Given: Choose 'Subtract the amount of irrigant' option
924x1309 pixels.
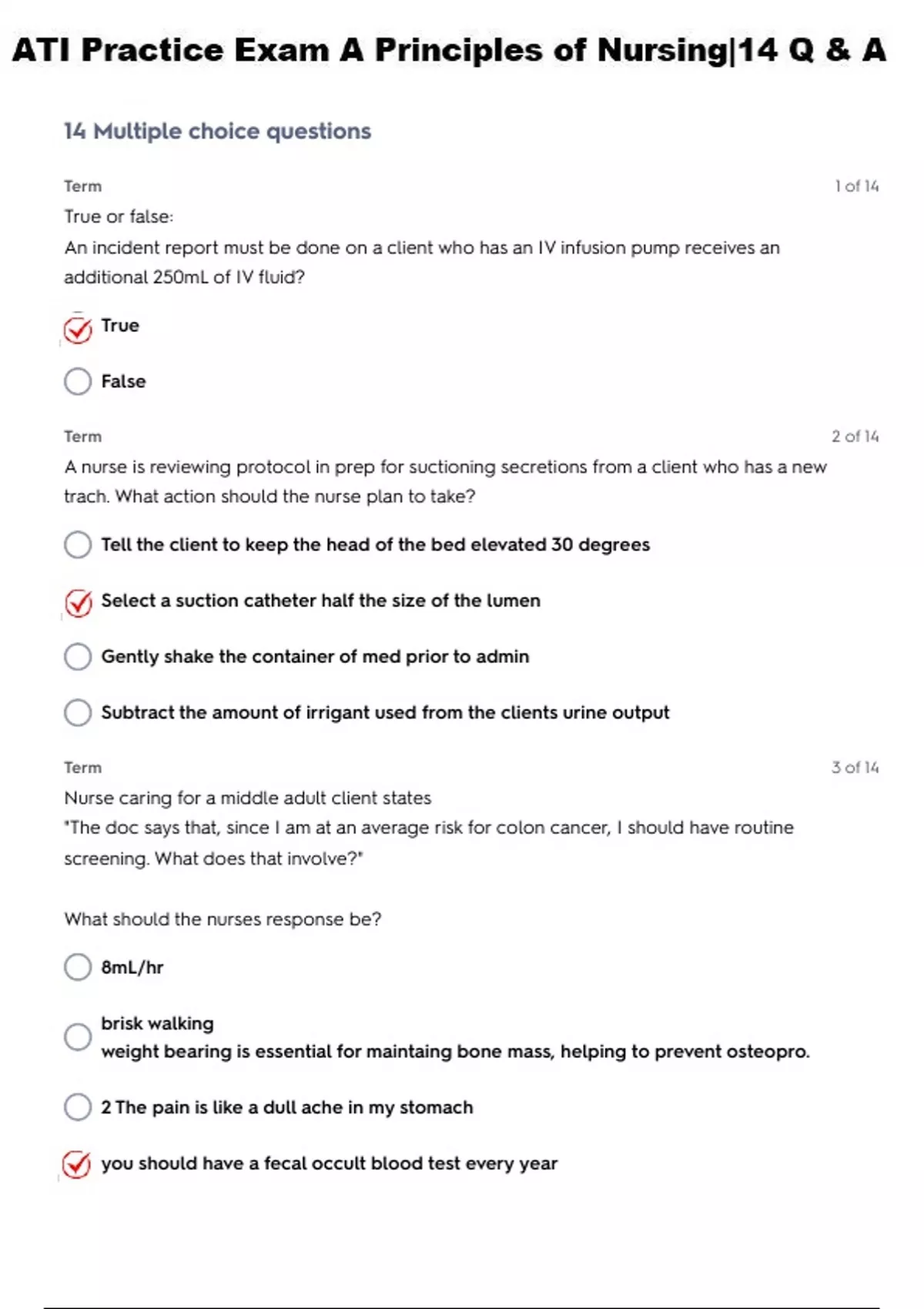Looking at the screenshot, I should (78, 713).
